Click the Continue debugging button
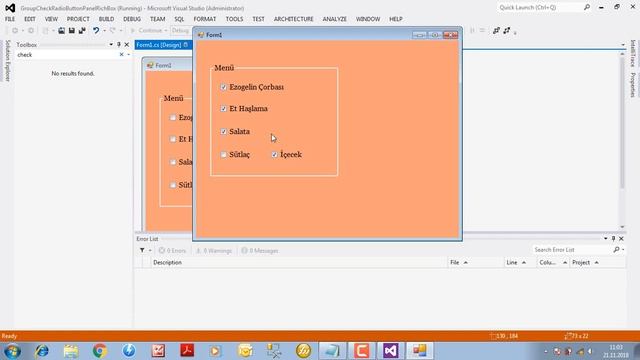 tap(147, 31)
